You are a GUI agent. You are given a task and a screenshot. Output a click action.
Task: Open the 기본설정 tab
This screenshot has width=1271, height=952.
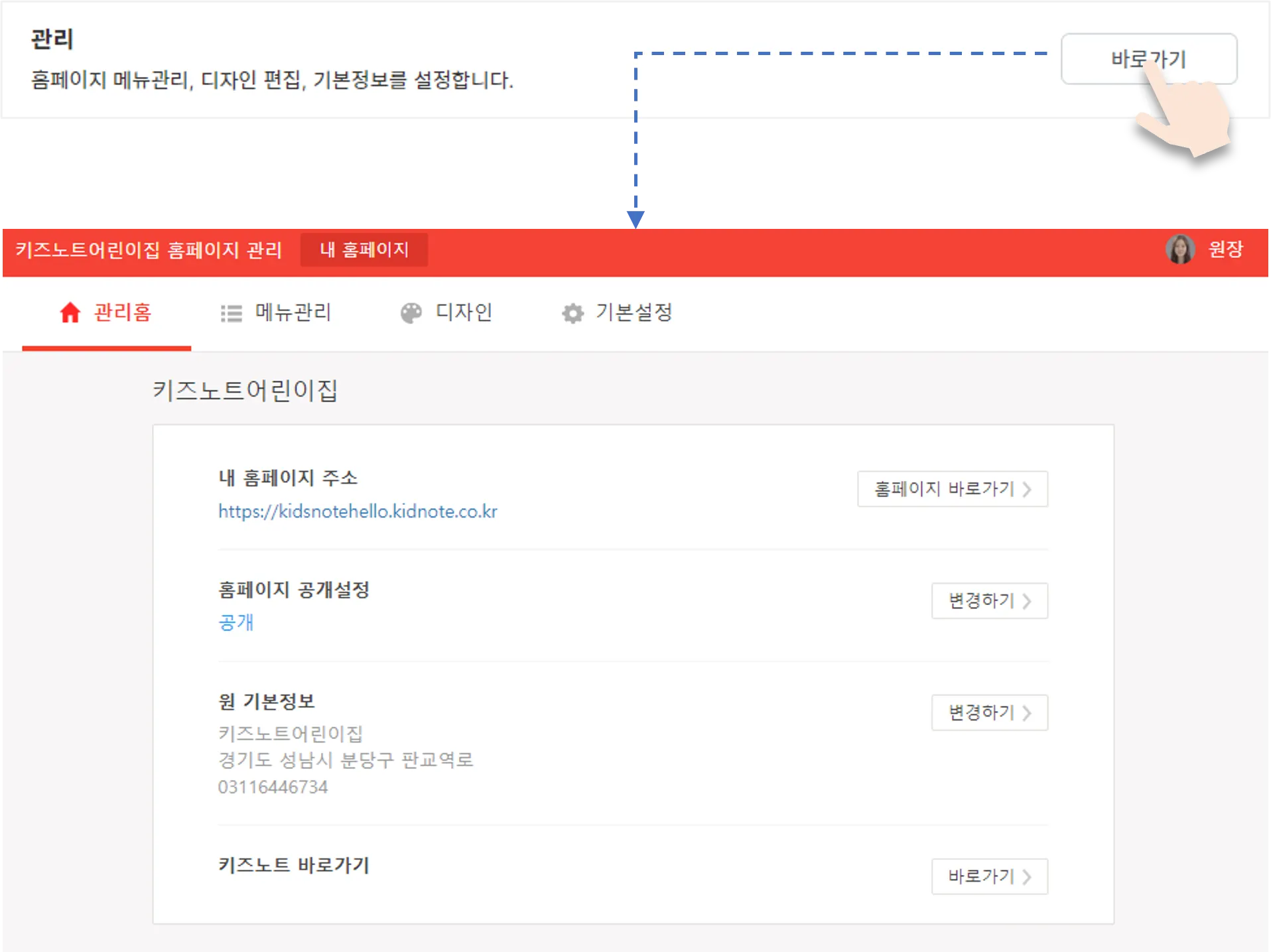[617, 312]
